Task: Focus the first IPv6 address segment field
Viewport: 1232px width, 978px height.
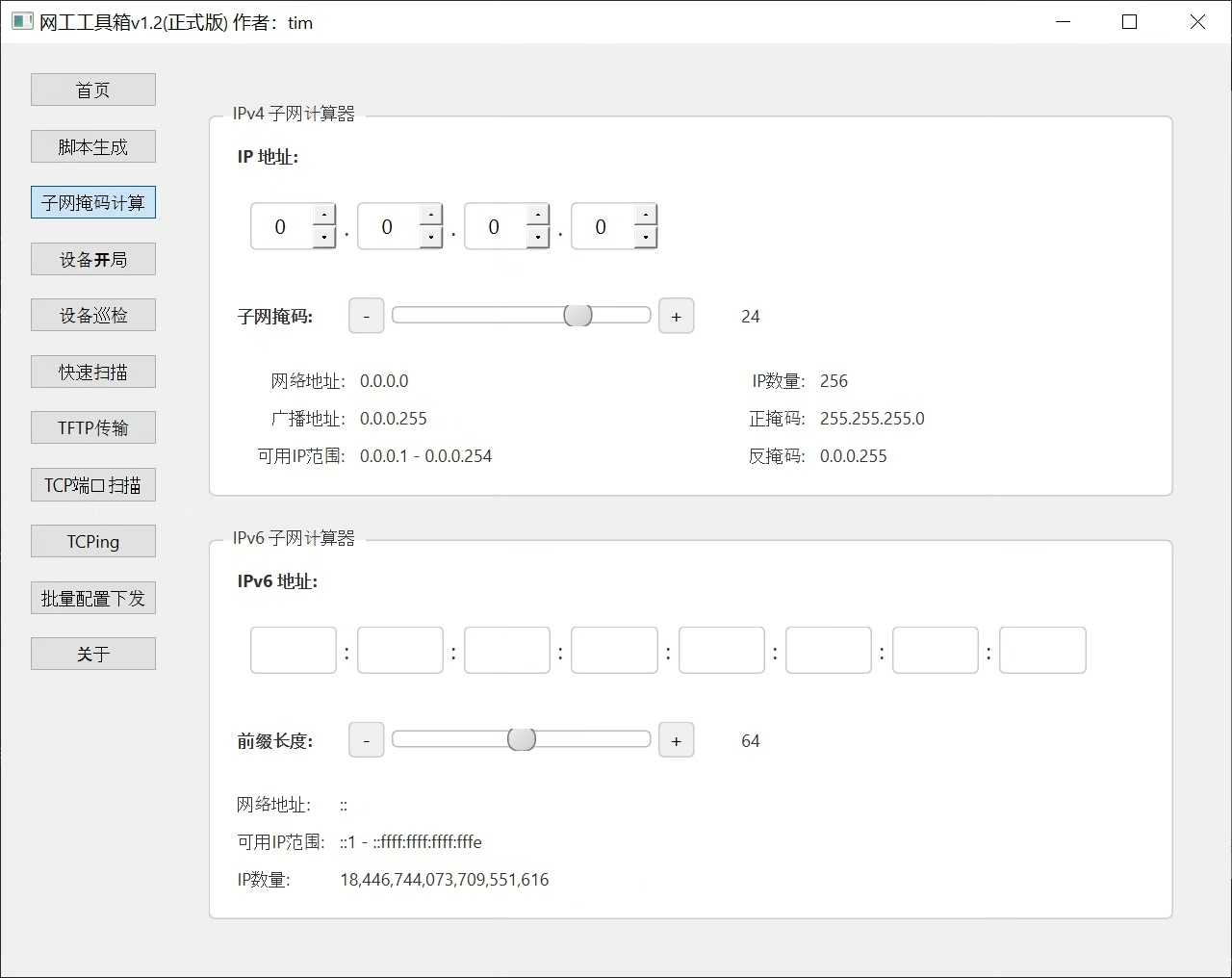Action: tap(294, 651)
